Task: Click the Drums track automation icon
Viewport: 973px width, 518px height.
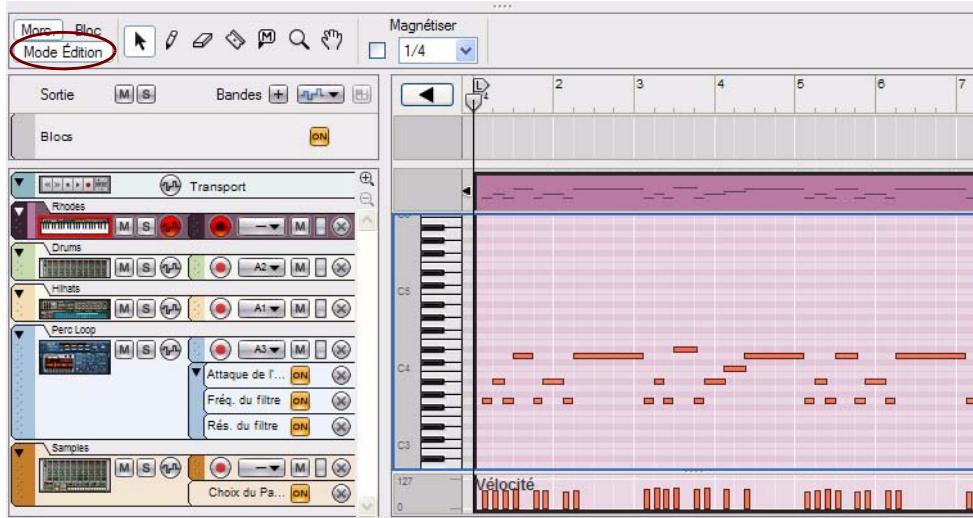Action: pos(171,268)
